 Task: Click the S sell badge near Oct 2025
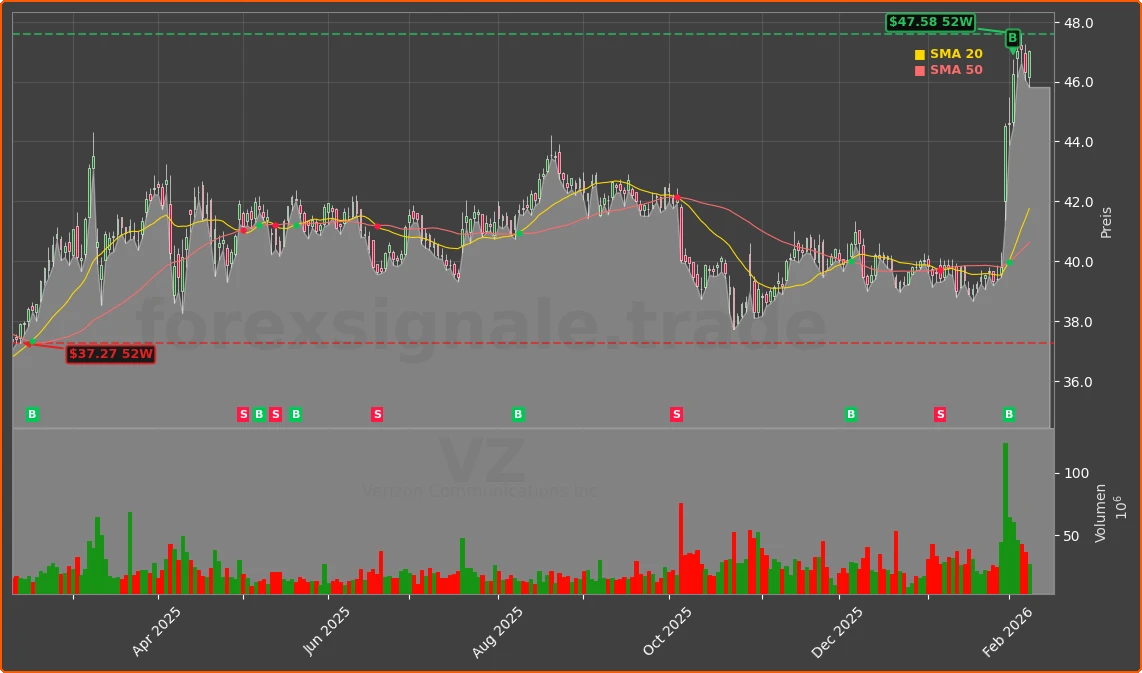(676, 413)
